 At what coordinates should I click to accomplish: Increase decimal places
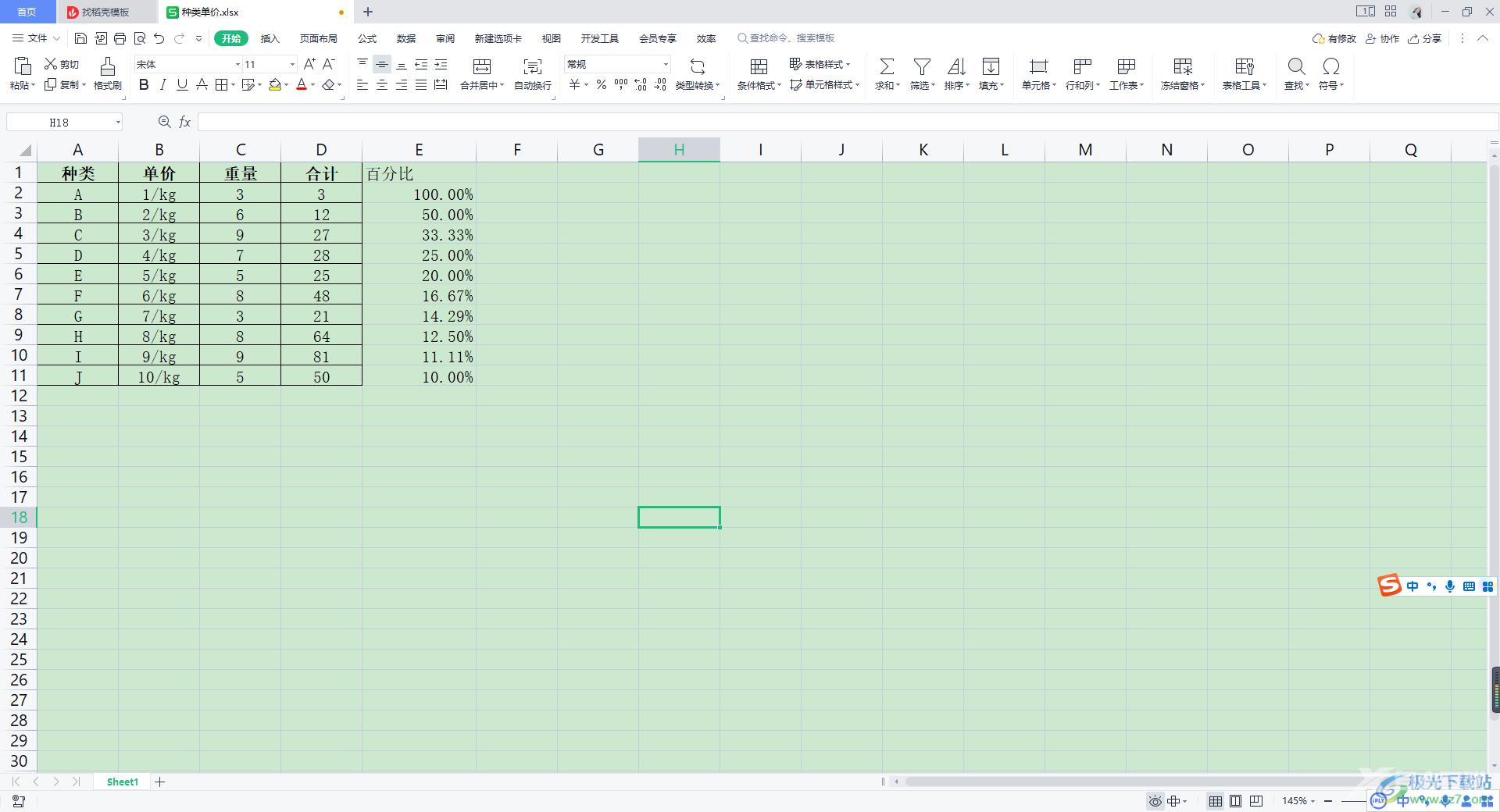641,84
